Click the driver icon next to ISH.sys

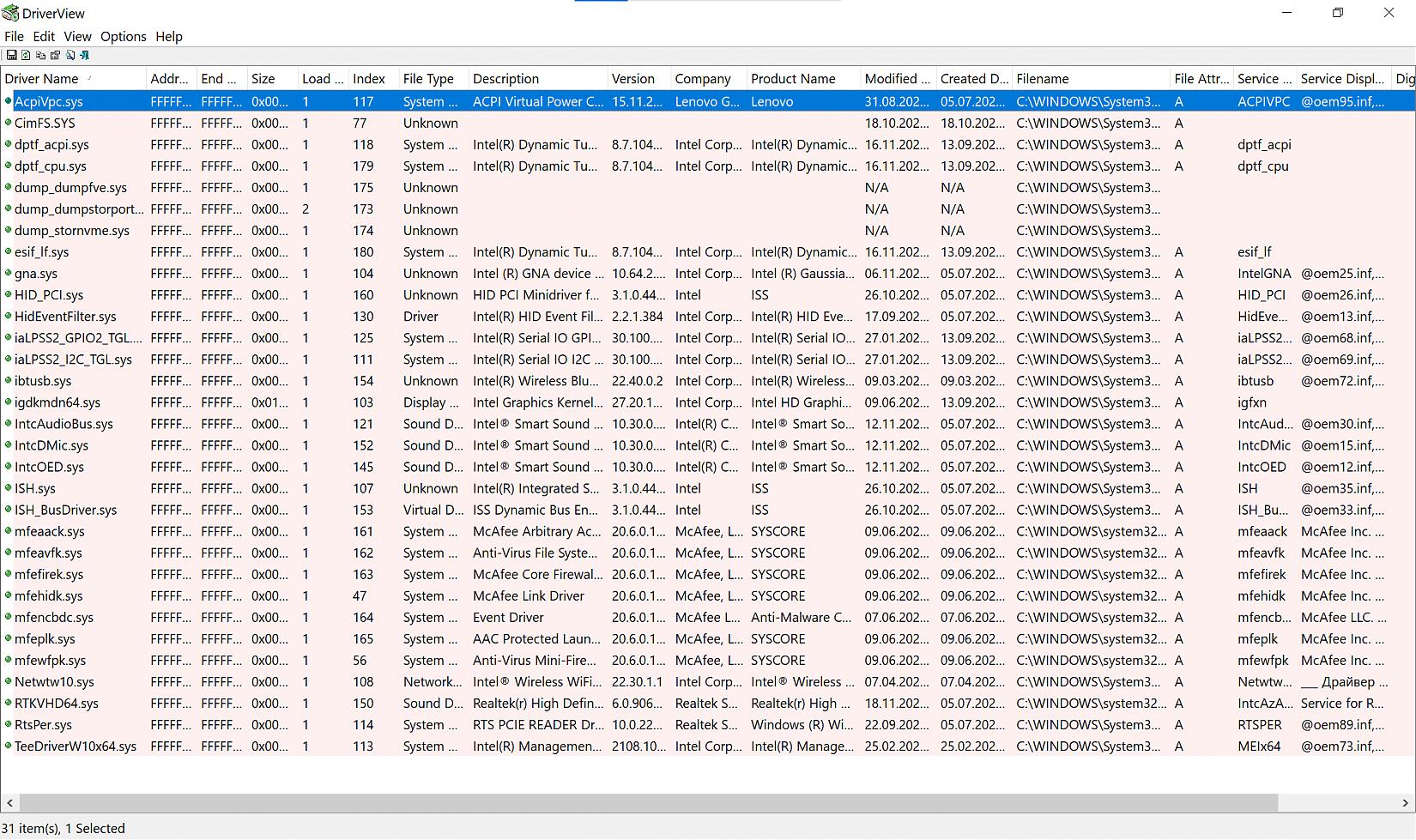[8, 487]
